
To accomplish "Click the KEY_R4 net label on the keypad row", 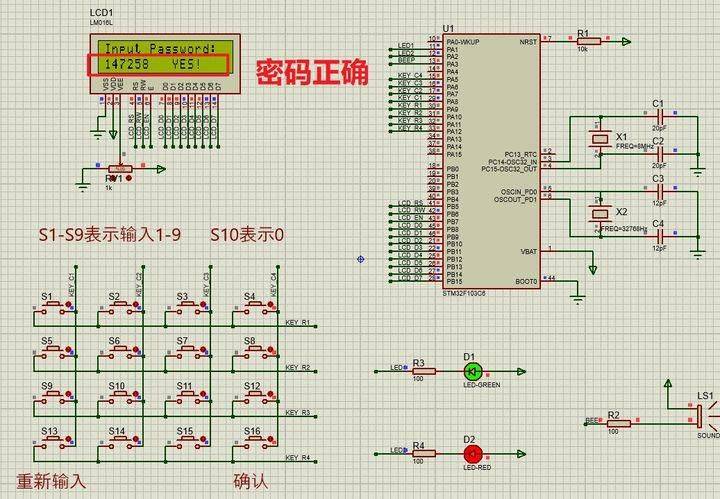I will coord(298,457).
